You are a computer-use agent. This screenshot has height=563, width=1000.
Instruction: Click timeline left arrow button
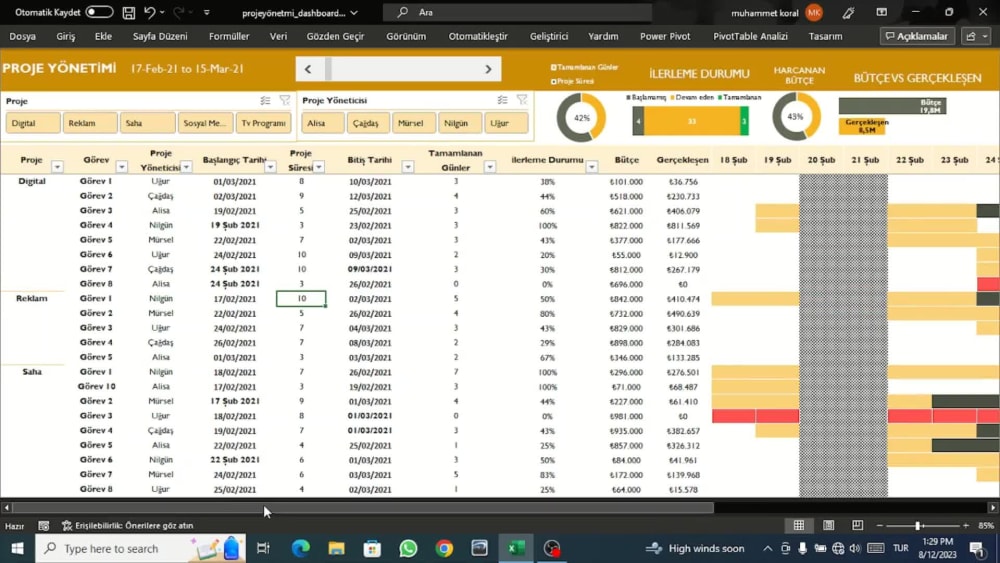pyautogui.click(x=308, y=69)
